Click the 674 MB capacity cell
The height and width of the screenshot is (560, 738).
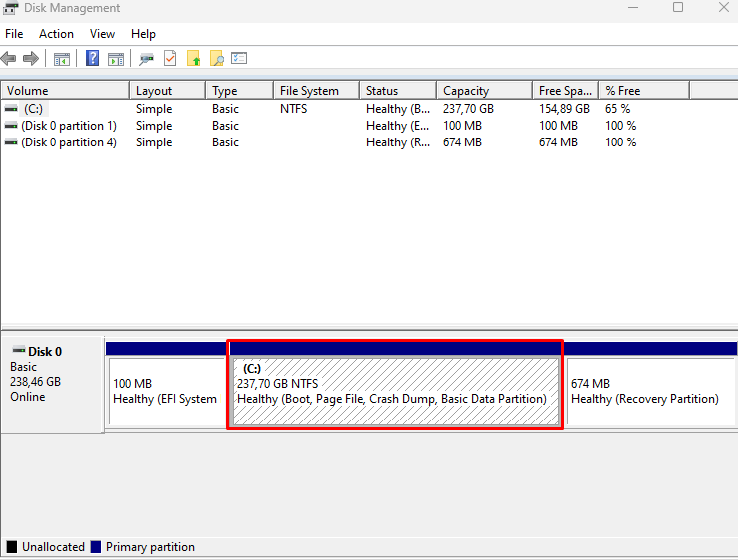click(x=462, y=142)
